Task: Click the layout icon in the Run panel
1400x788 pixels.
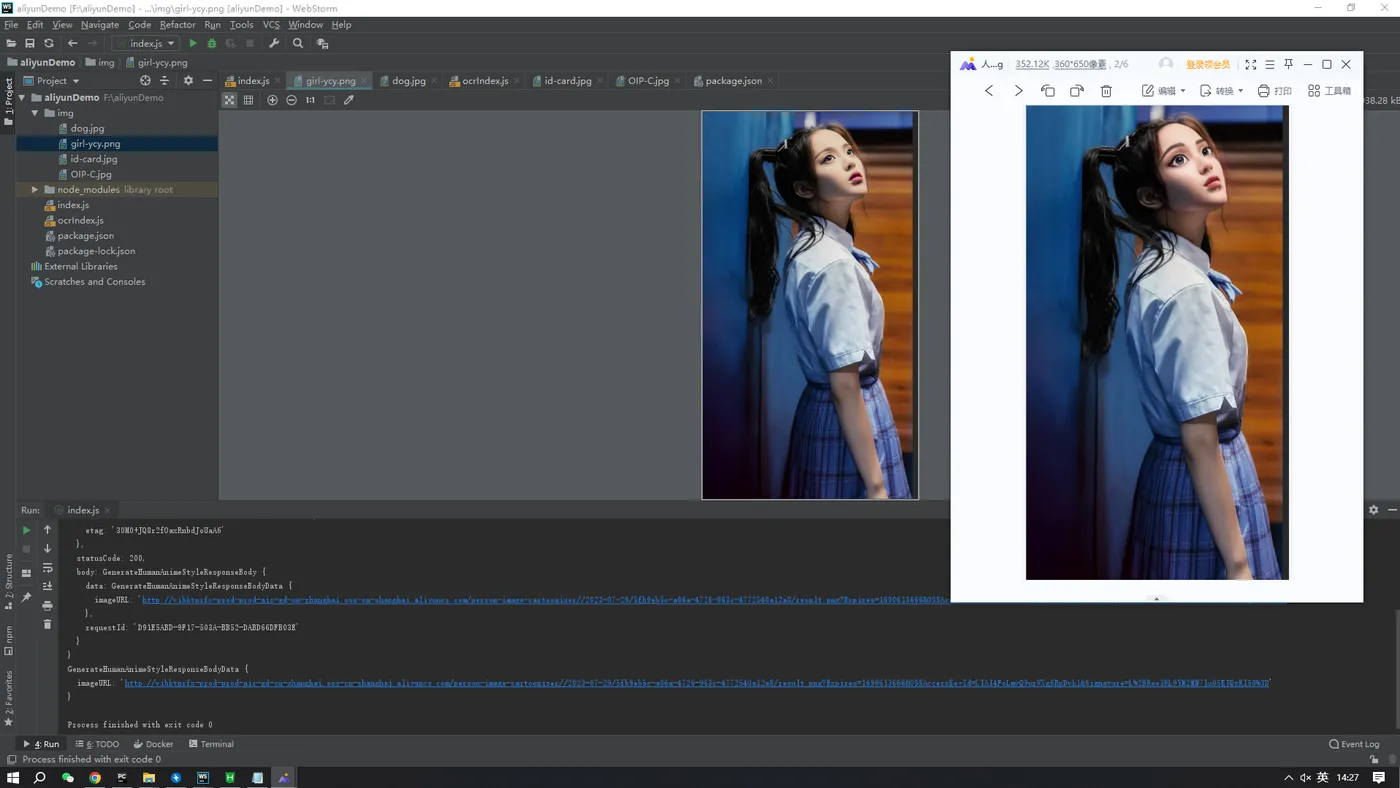Action: point(26,573)
